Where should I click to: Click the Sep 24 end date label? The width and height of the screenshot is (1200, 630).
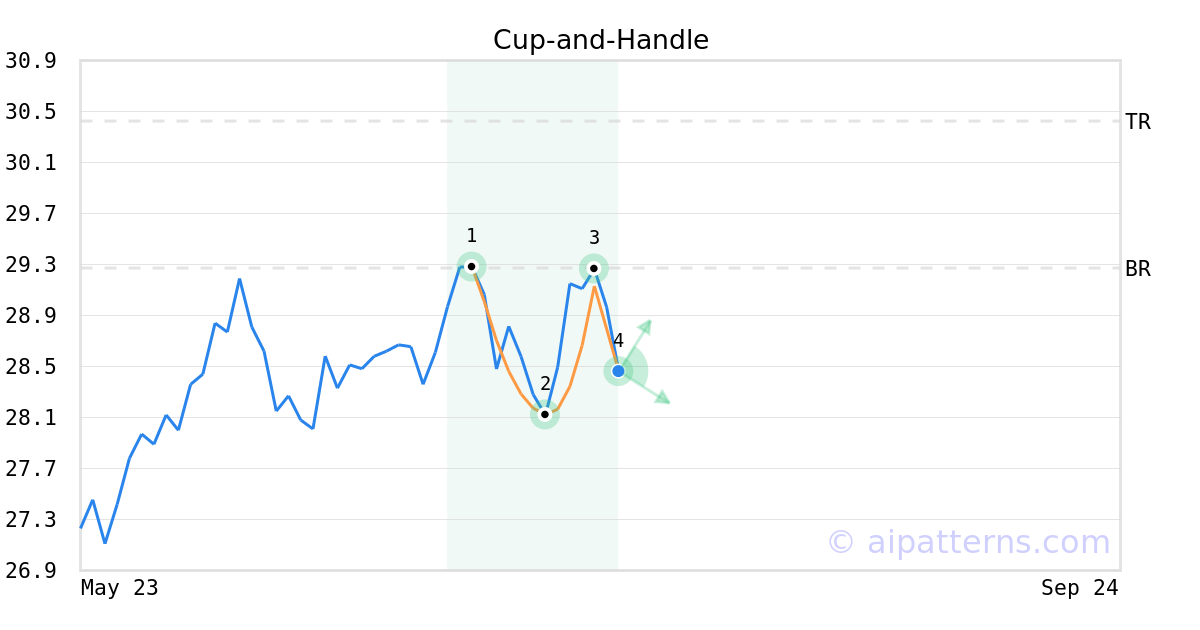pos(1080,588)
